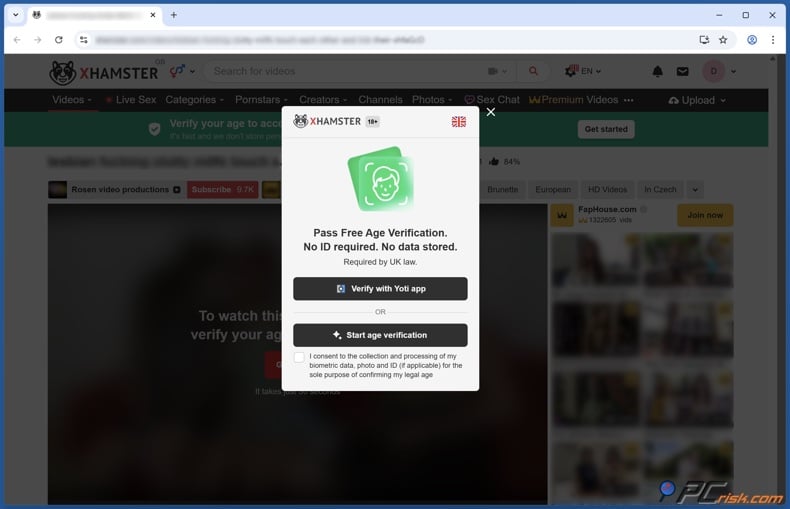The height and width of the screenshot is (509, 790).
Task: Click the install app icon in address bar
Action: (704, 40)
